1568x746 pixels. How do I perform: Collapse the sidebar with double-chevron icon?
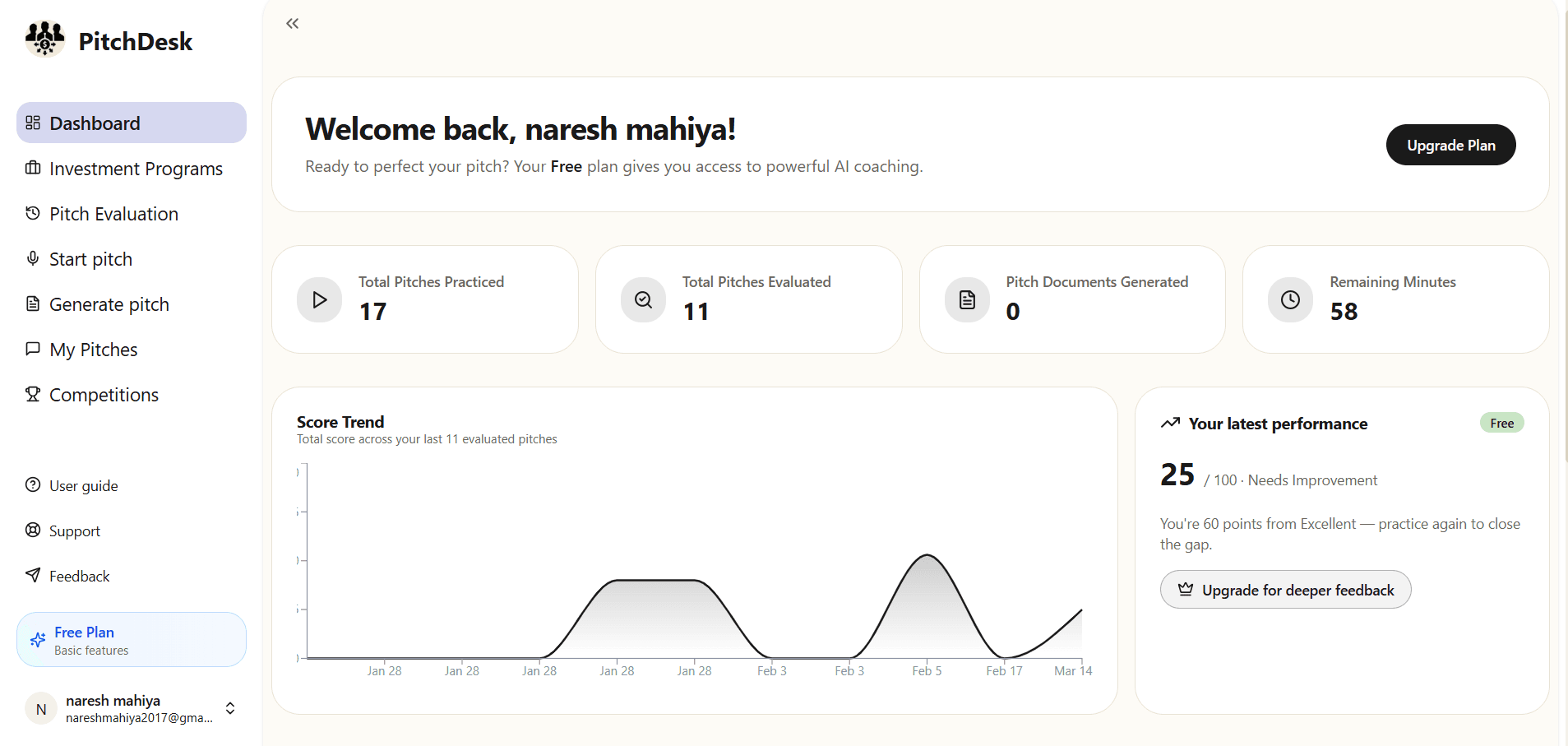point(293,23)
